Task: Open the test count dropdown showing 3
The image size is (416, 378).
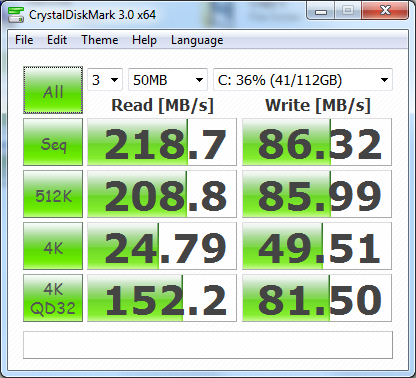Action: click(x=105, y=80)
